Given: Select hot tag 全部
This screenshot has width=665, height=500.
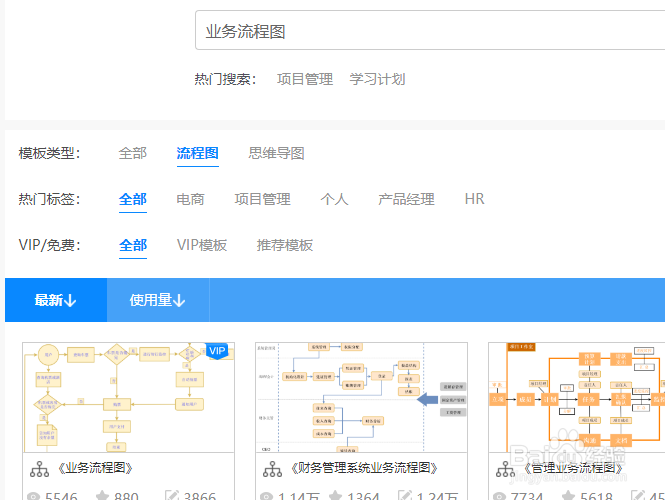Looking at the screenshot, I should (133, 199).
